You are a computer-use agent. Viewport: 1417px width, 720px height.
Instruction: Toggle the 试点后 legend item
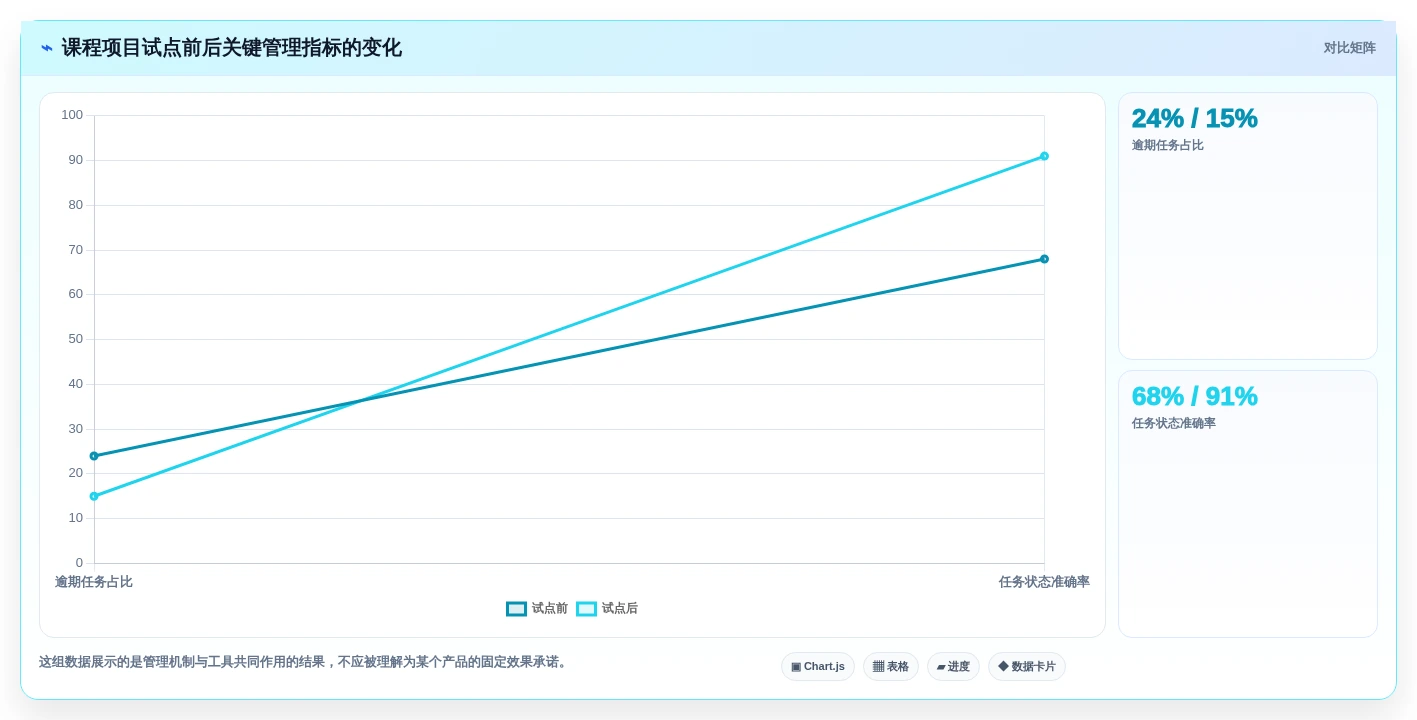pos(607,608)
